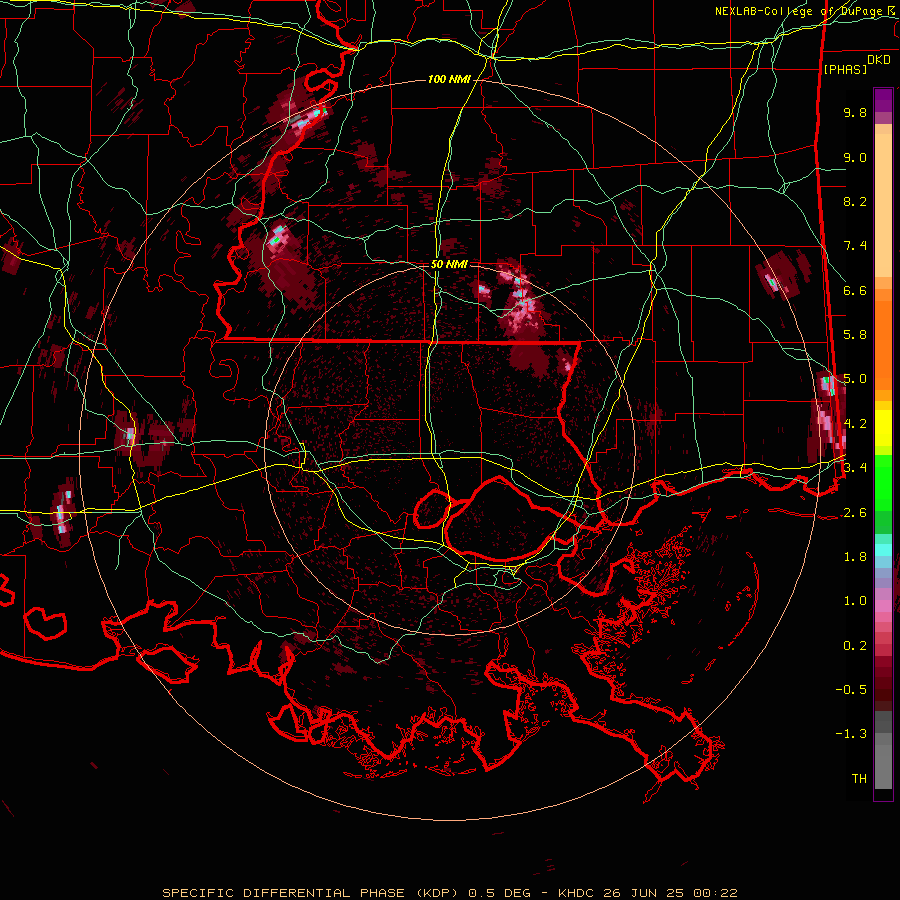Click the 1.8 value on the scale
The image size is (900, 900).
click(x=855, y=557)
